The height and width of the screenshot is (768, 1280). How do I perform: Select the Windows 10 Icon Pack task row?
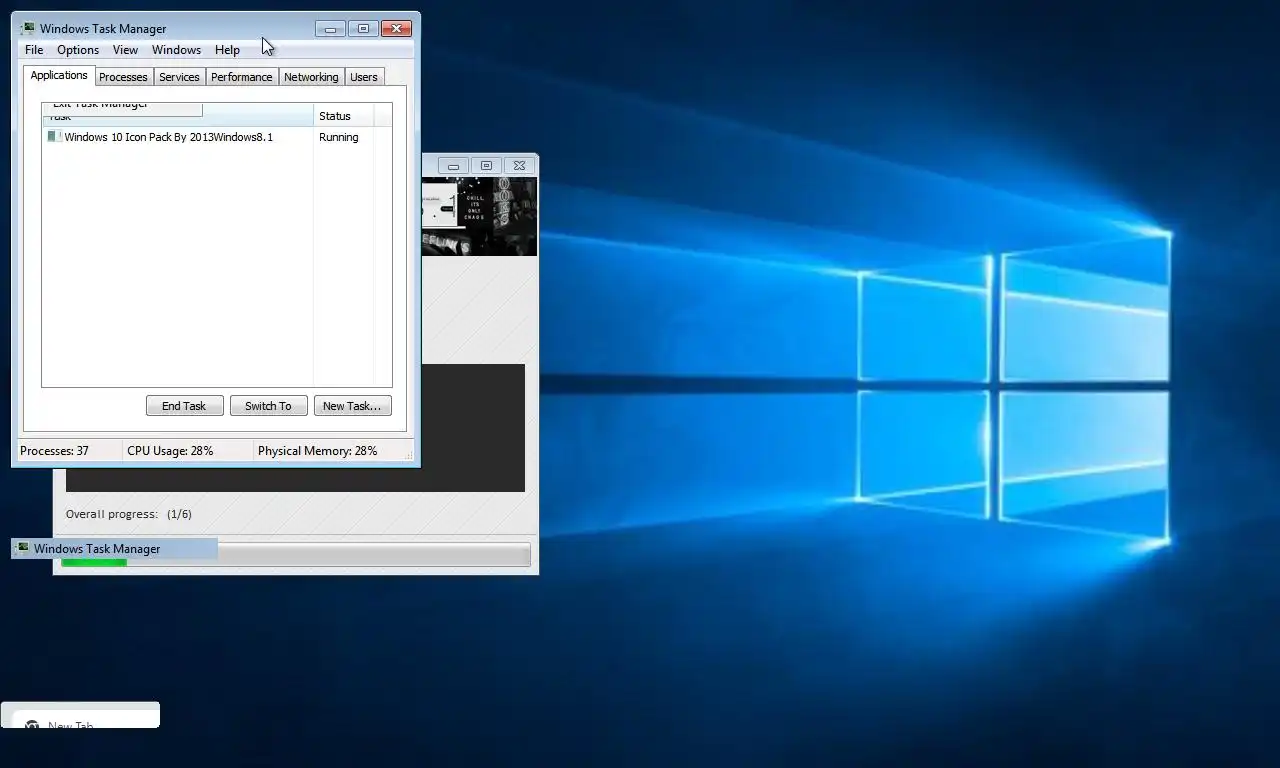pos(217,137)
